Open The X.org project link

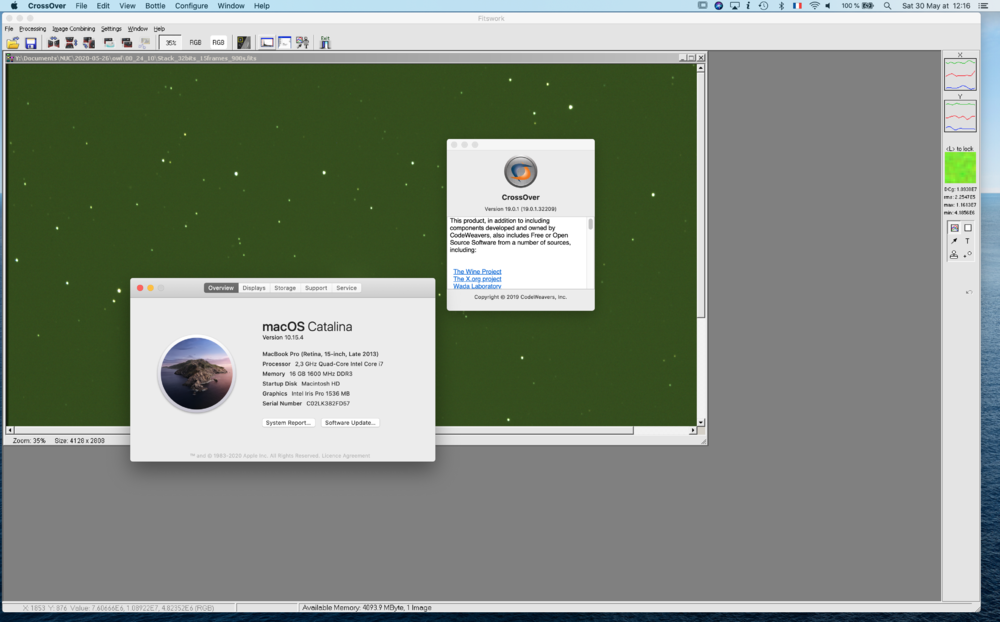(477, 279)
